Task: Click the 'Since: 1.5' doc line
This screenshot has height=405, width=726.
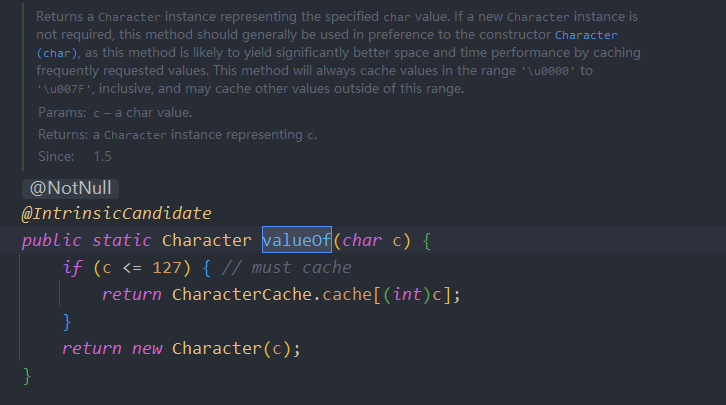Action: click(x=75, y=156)
